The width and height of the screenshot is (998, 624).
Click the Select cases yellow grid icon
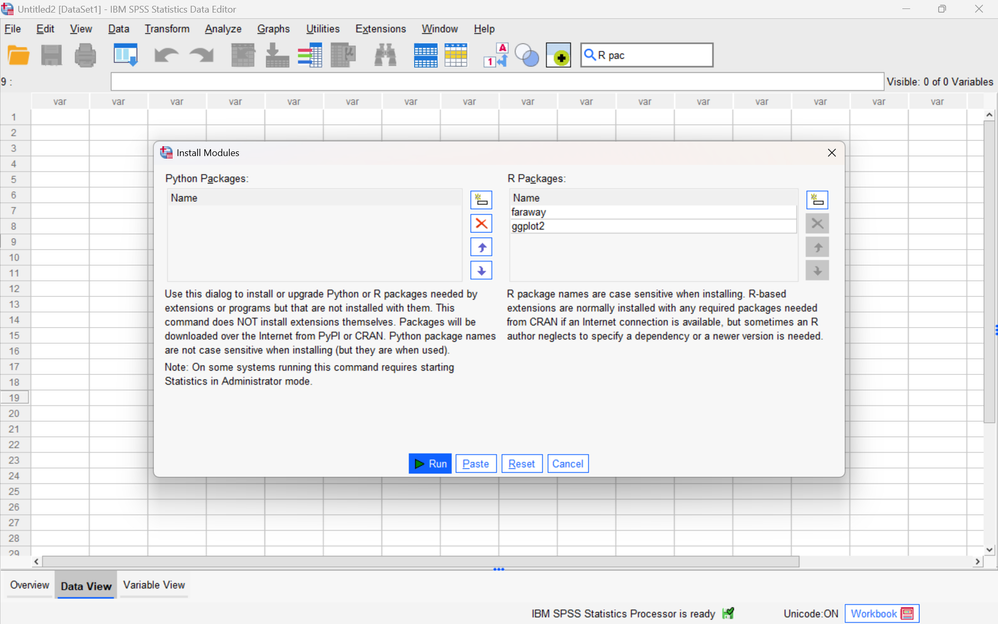456,55
